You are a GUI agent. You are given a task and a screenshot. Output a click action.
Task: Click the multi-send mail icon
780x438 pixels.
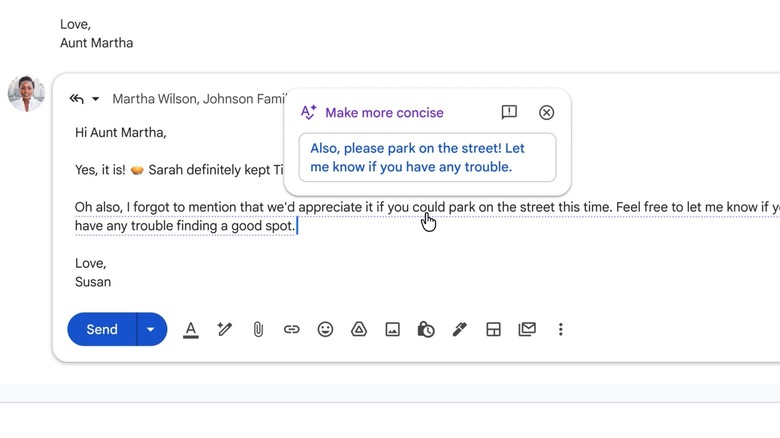coord(527,329)
